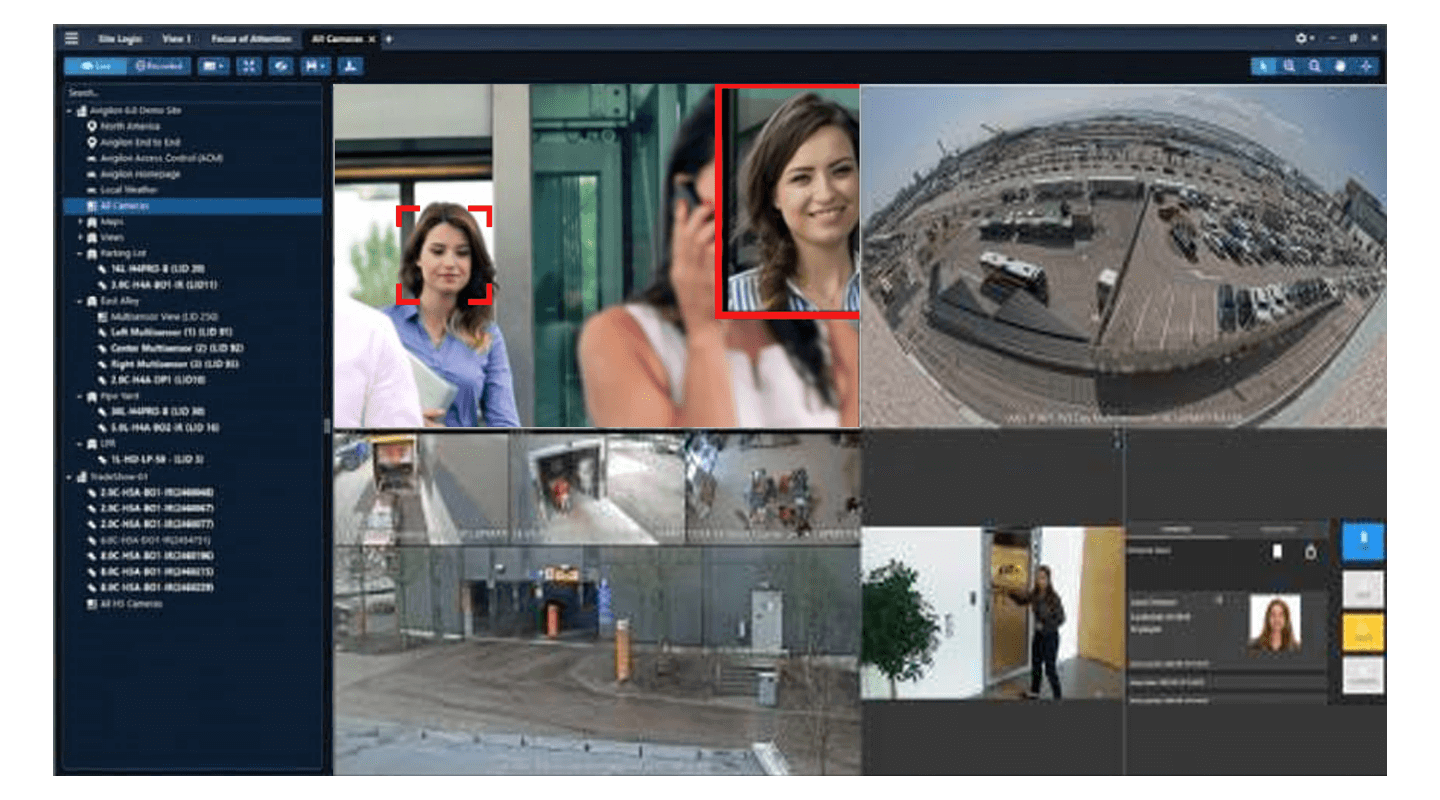Select the zoom-out magnifier tool

[1315, 66]
